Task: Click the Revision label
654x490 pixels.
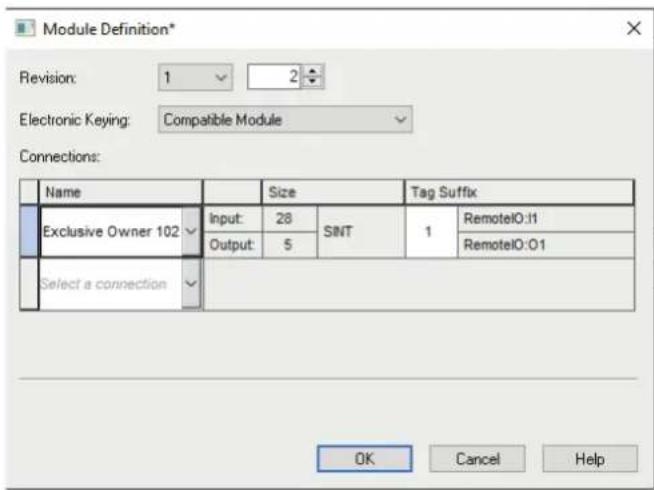Action: (x=48, y=78)
